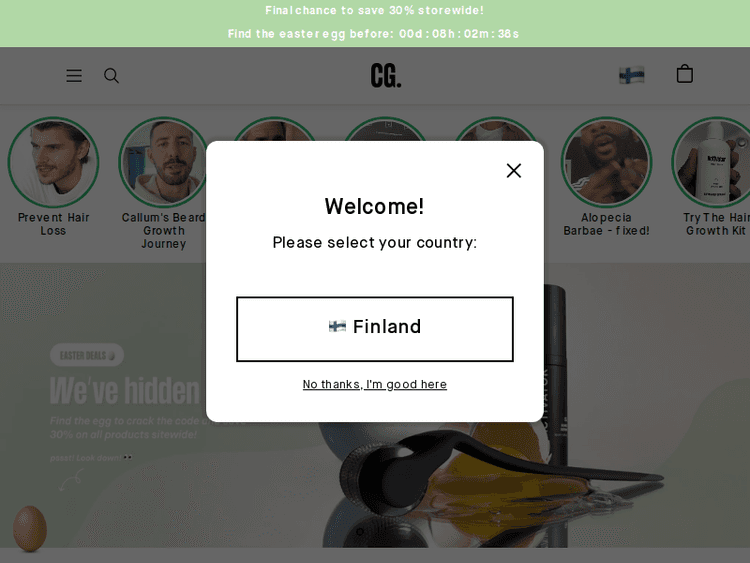Click the small Finland flag inside button
Image resolution: width=750 pixels, height=563 pixels.
337,327
